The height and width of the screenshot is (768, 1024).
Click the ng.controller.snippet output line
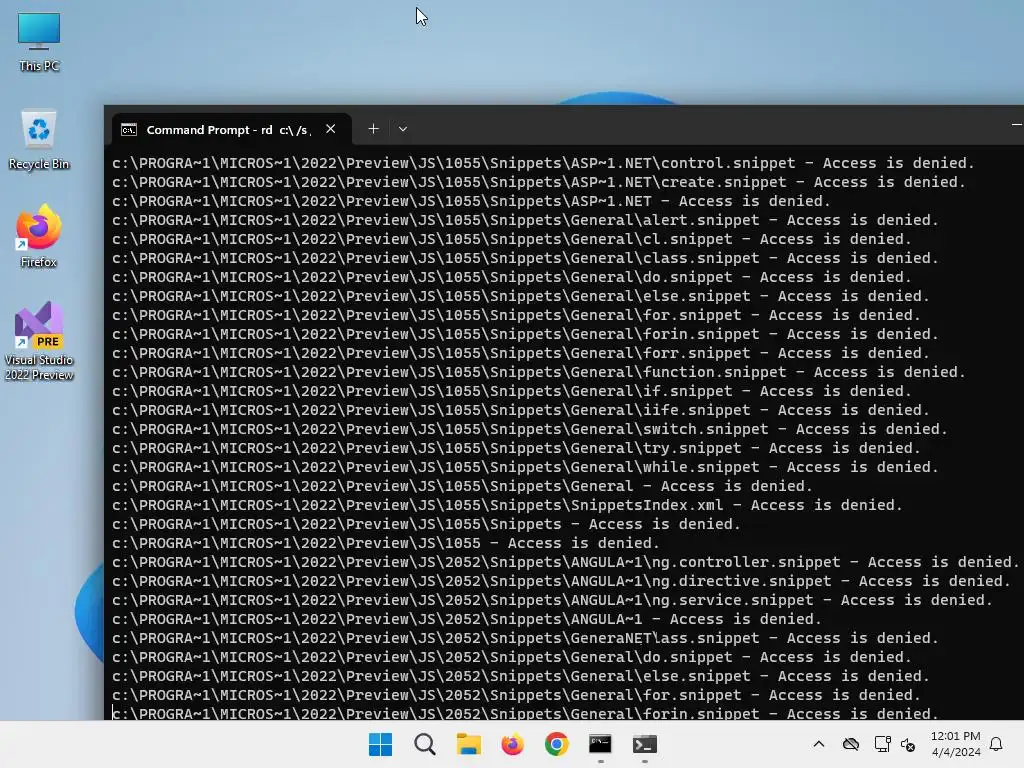pos(566,562)
